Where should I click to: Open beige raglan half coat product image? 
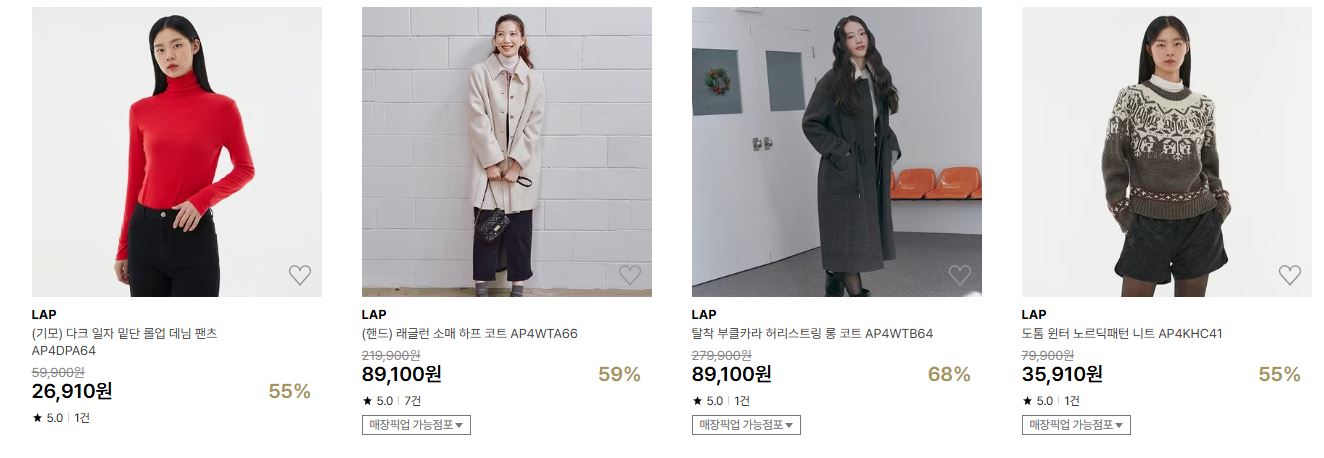pos(507,152)
